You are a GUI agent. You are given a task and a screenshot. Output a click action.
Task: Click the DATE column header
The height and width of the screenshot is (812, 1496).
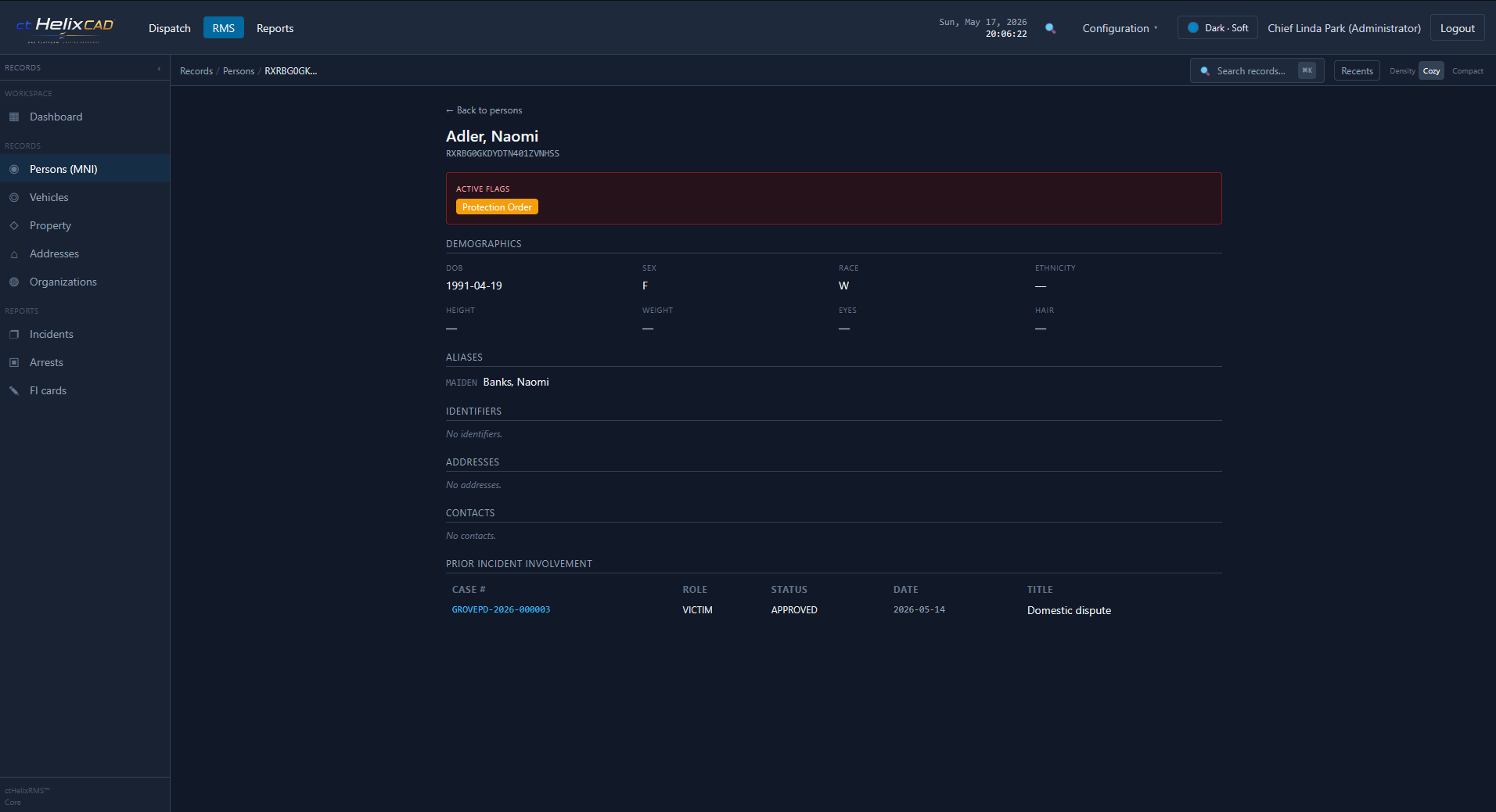[x=905, y=590]
